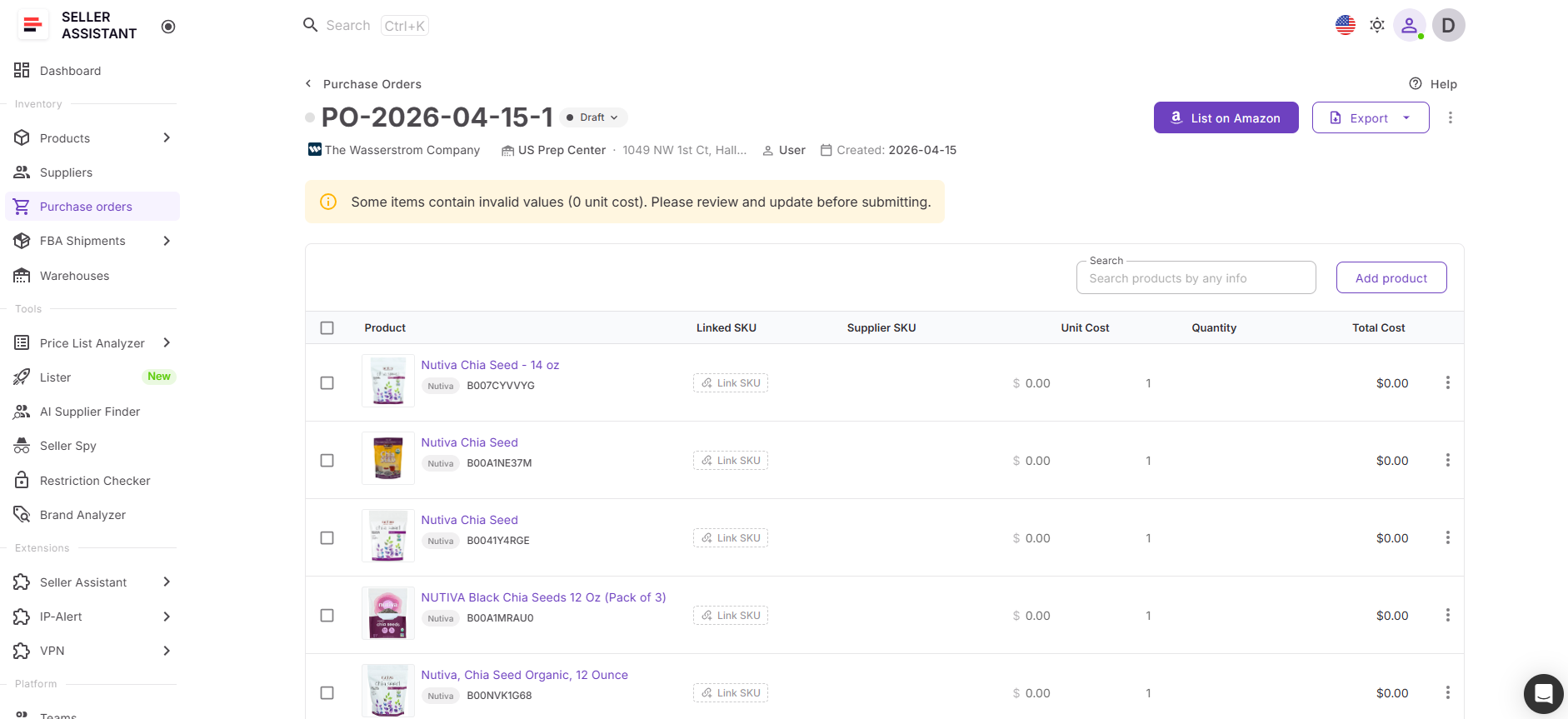Image resolution: width=1568 pixels, height=719 pixels.
Task: Click Link SKU for B00A1MRAU0
Action: point(731,616)
